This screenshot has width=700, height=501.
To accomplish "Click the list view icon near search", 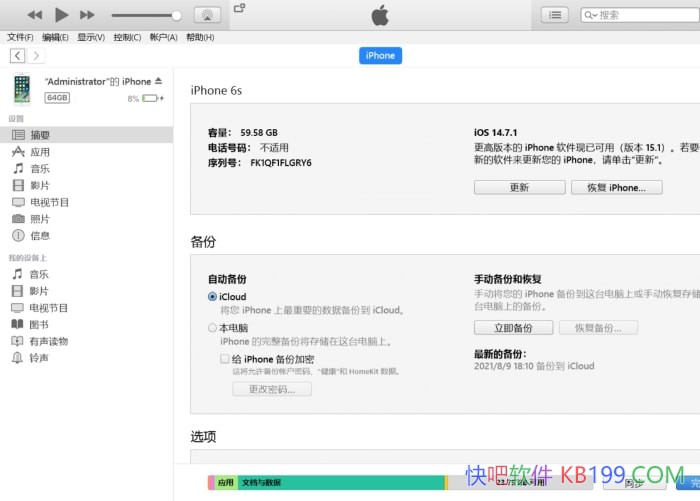I will [555, 15].
